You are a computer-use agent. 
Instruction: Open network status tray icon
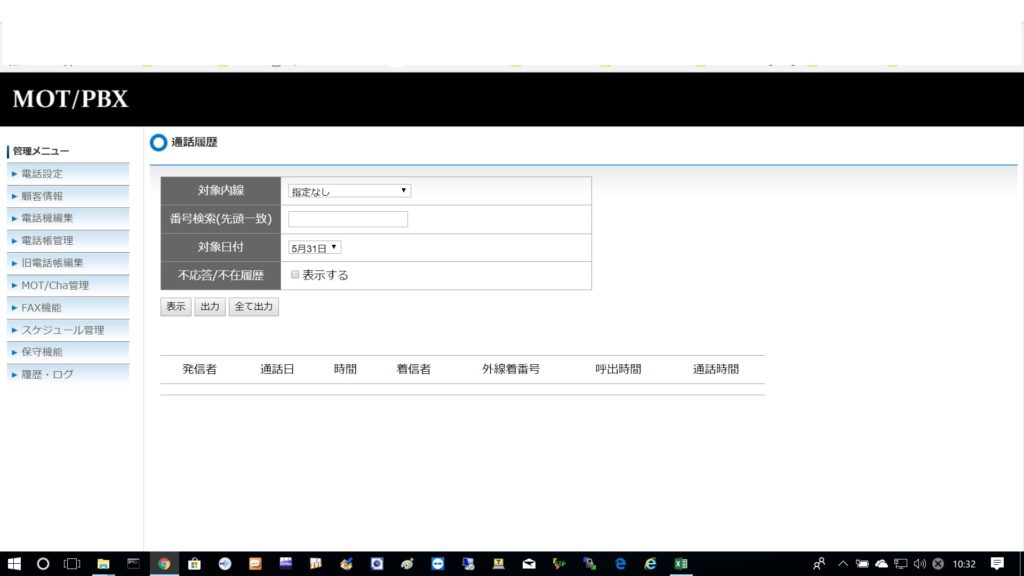point(901,564)
